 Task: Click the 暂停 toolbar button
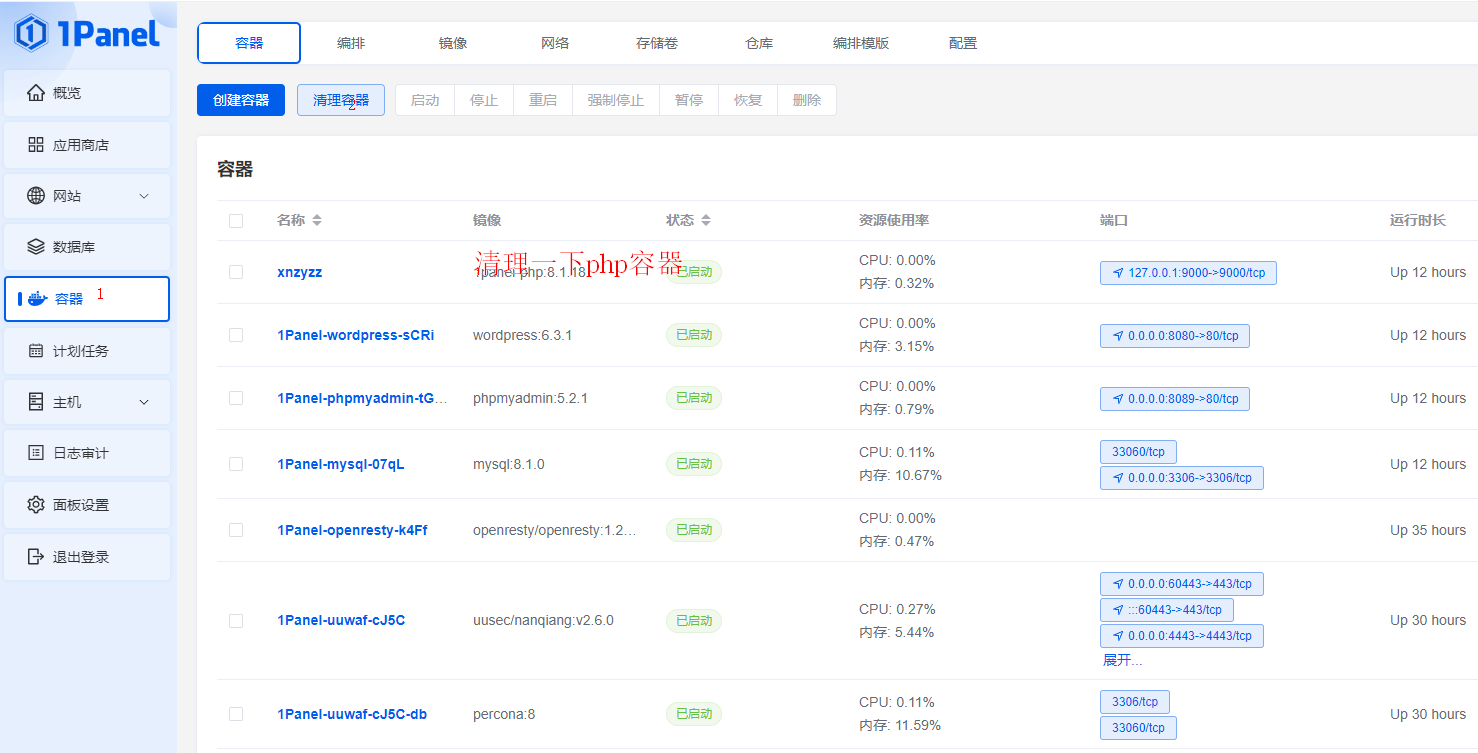click(689, 100)
